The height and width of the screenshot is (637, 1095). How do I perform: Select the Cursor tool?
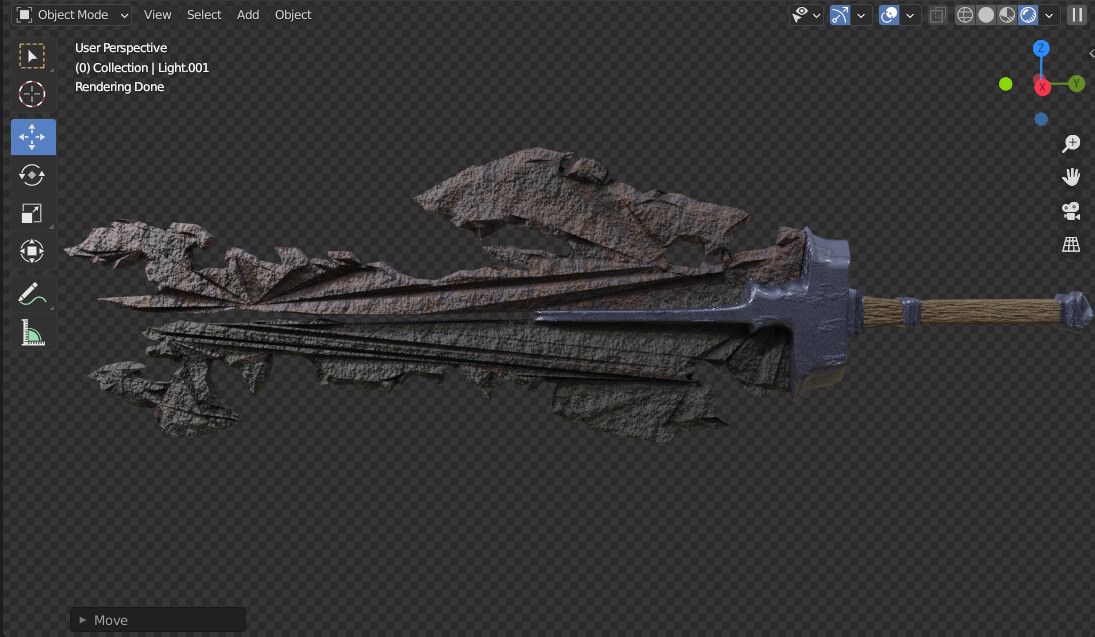coord(31,94)
